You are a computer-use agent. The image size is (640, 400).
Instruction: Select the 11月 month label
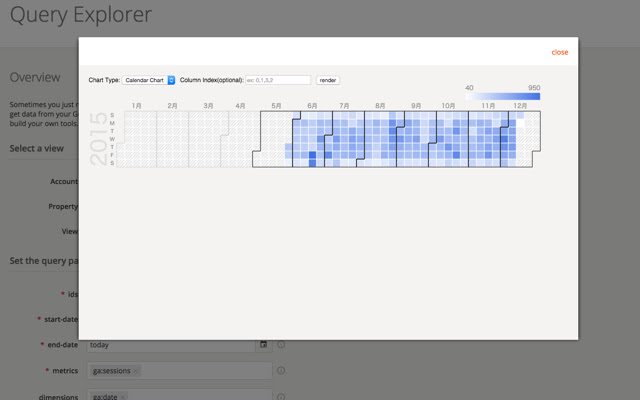[488, 106]
